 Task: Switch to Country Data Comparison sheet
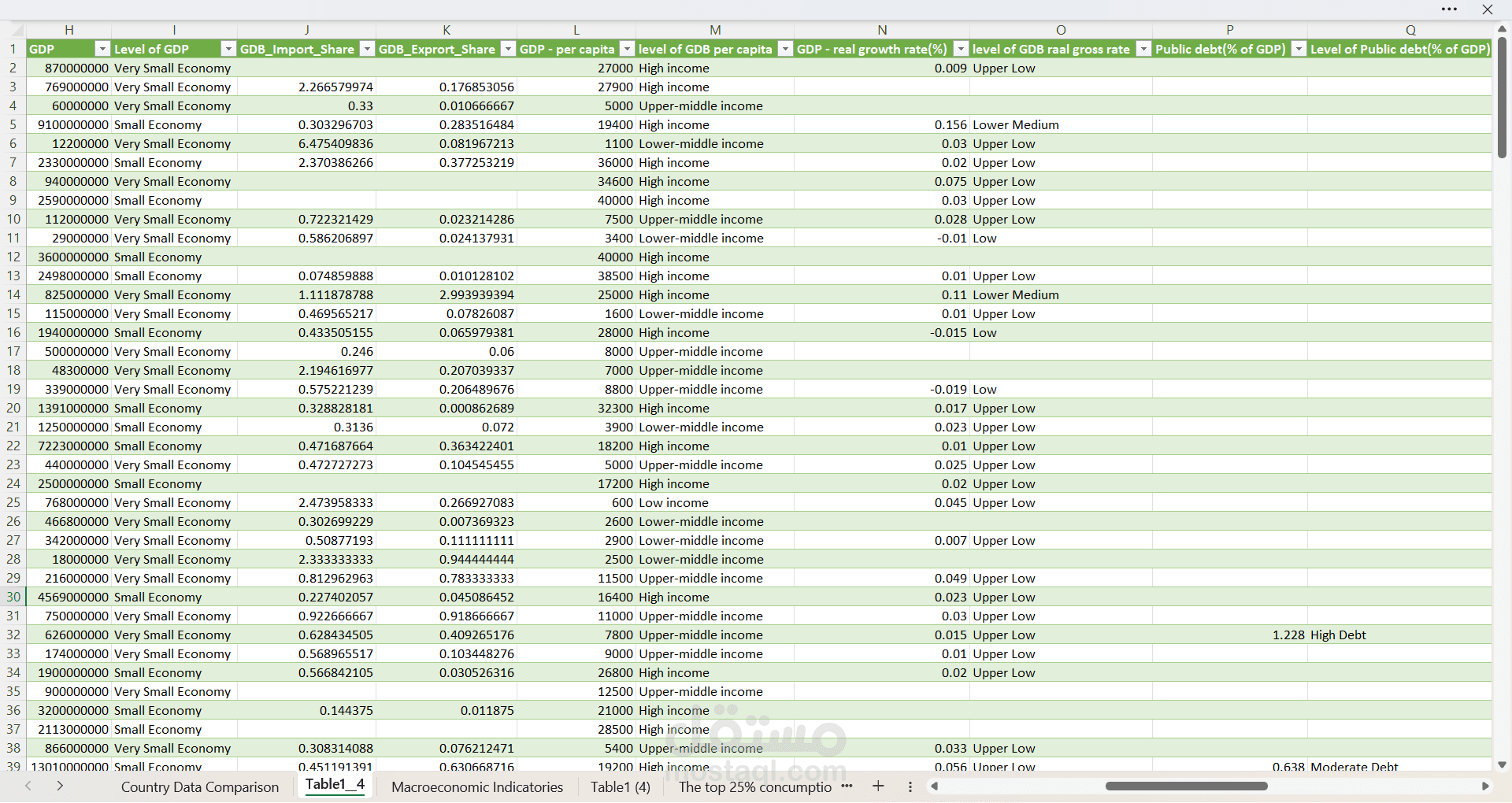(199, 786)
